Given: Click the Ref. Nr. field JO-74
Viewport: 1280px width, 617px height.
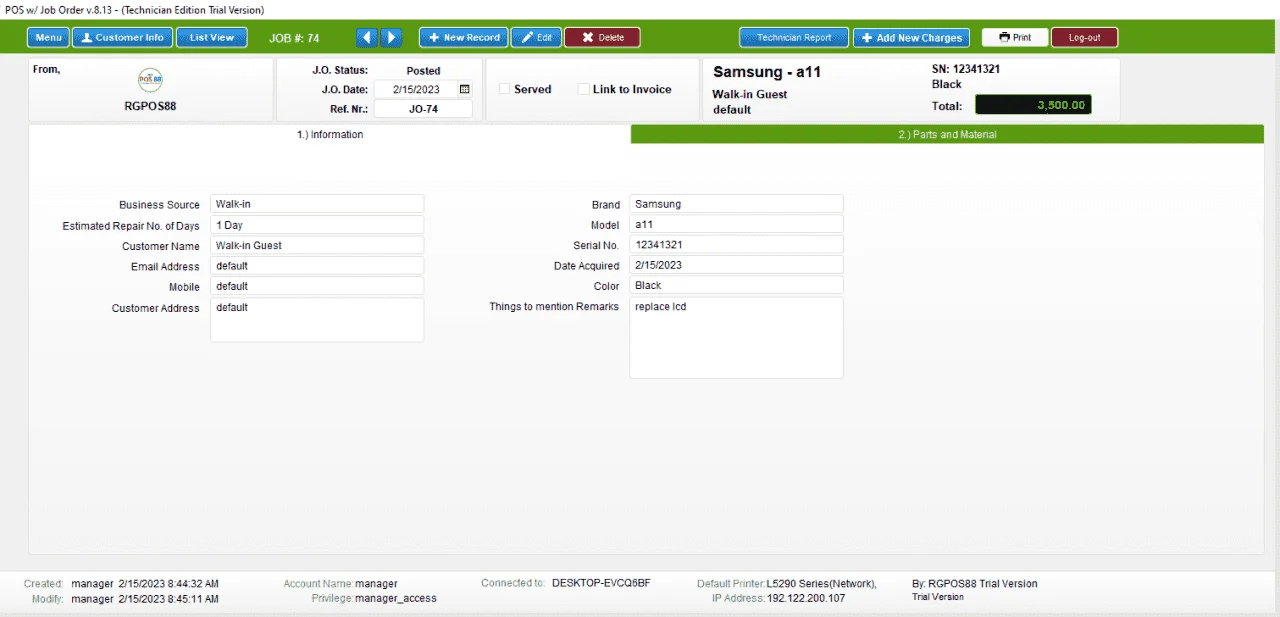Looking at the screenshot, I should click(424, 109).
